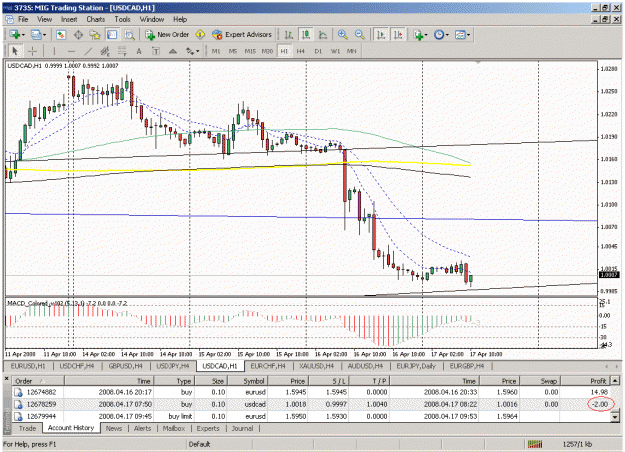This screenshot has height=452, width=625.
Task: Open the Profiles dropdown arrow
Action: 45,35
